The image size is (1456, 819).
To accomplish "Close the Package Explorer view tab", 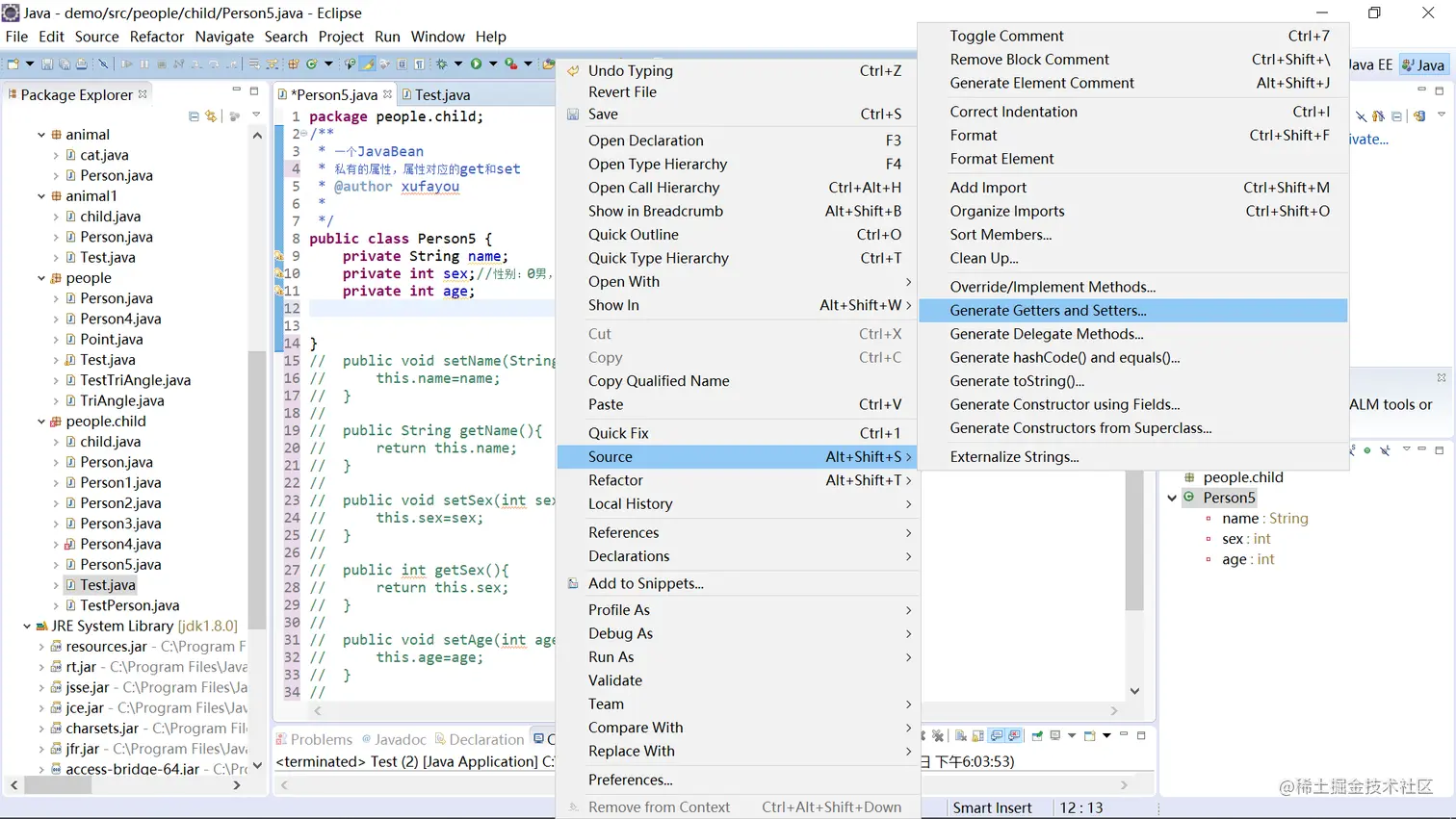I will [143, 94].
